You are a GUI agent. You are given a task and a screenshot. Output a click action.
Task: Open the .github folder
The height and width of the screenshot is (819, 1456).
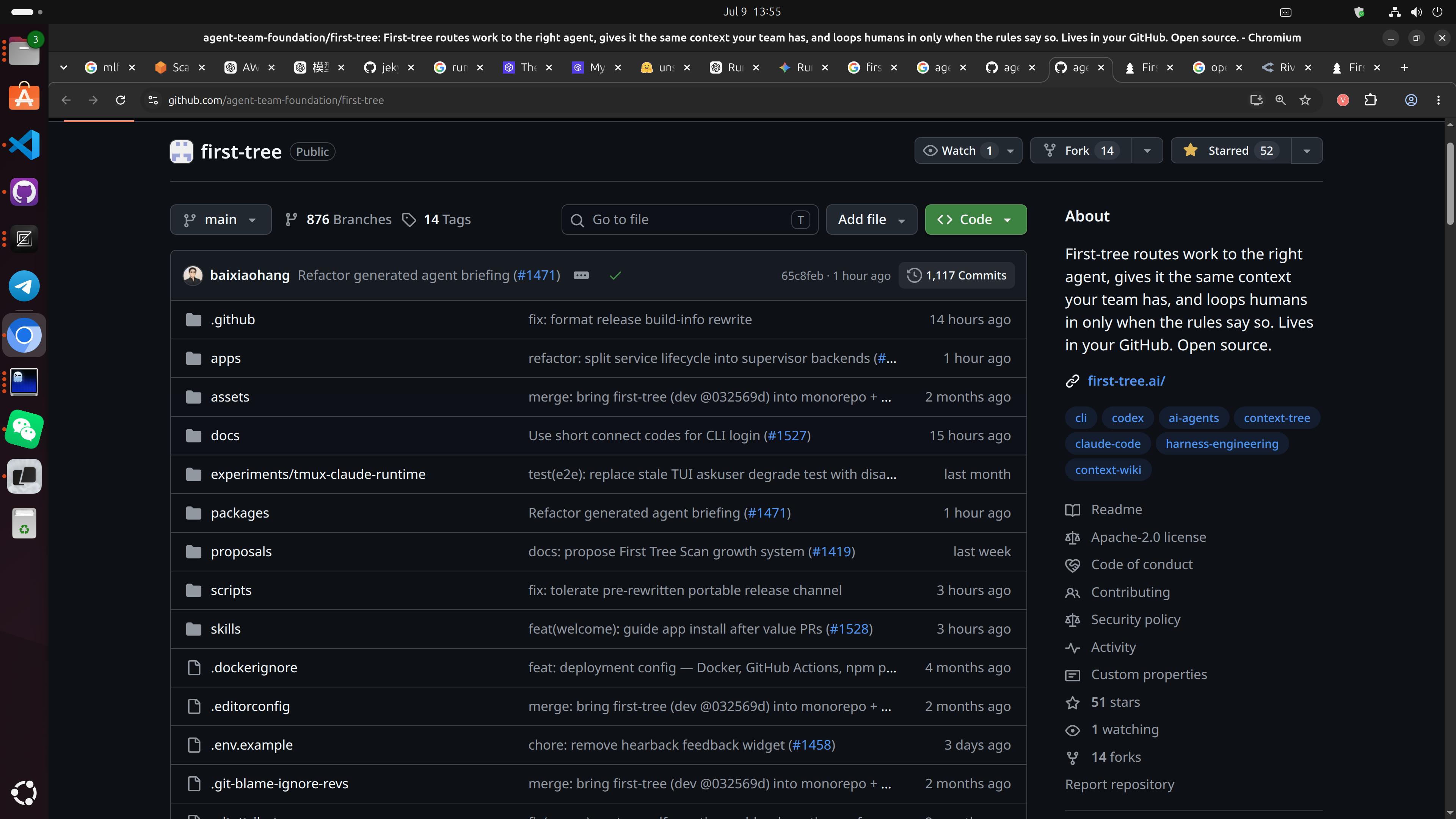coord(233,319)
